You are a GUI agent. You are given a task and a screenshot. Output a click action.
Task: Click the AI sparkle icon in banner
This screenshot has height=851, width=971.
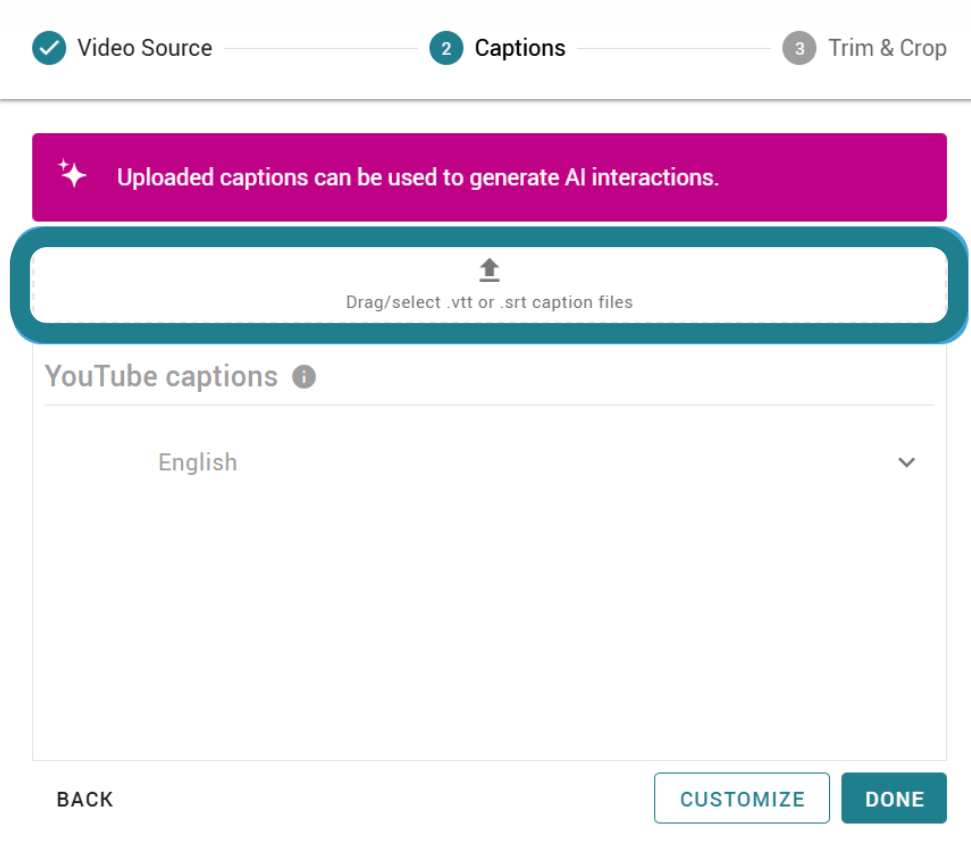[x=72, y=173]
